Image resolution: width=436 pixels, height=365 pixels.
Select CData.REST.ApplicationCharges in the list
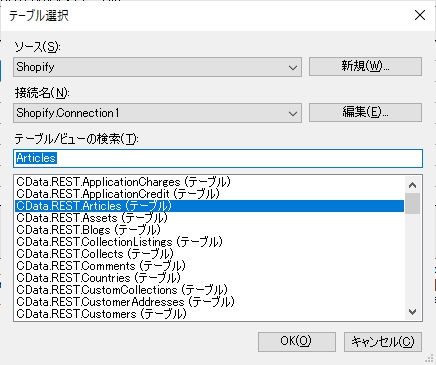209,182
